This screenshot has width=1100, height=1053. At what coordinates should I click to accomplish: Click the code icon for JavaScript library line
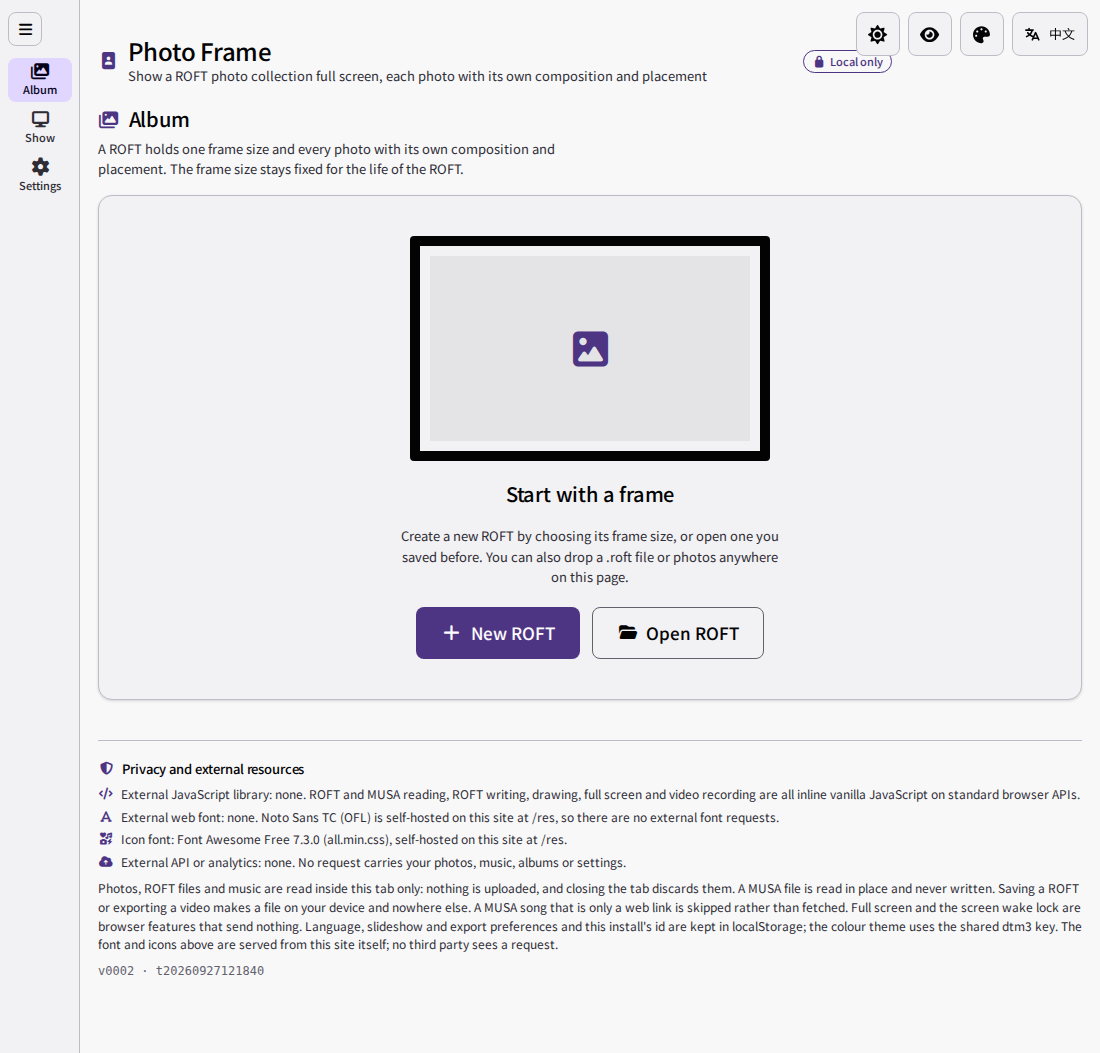tap(106, 794)
